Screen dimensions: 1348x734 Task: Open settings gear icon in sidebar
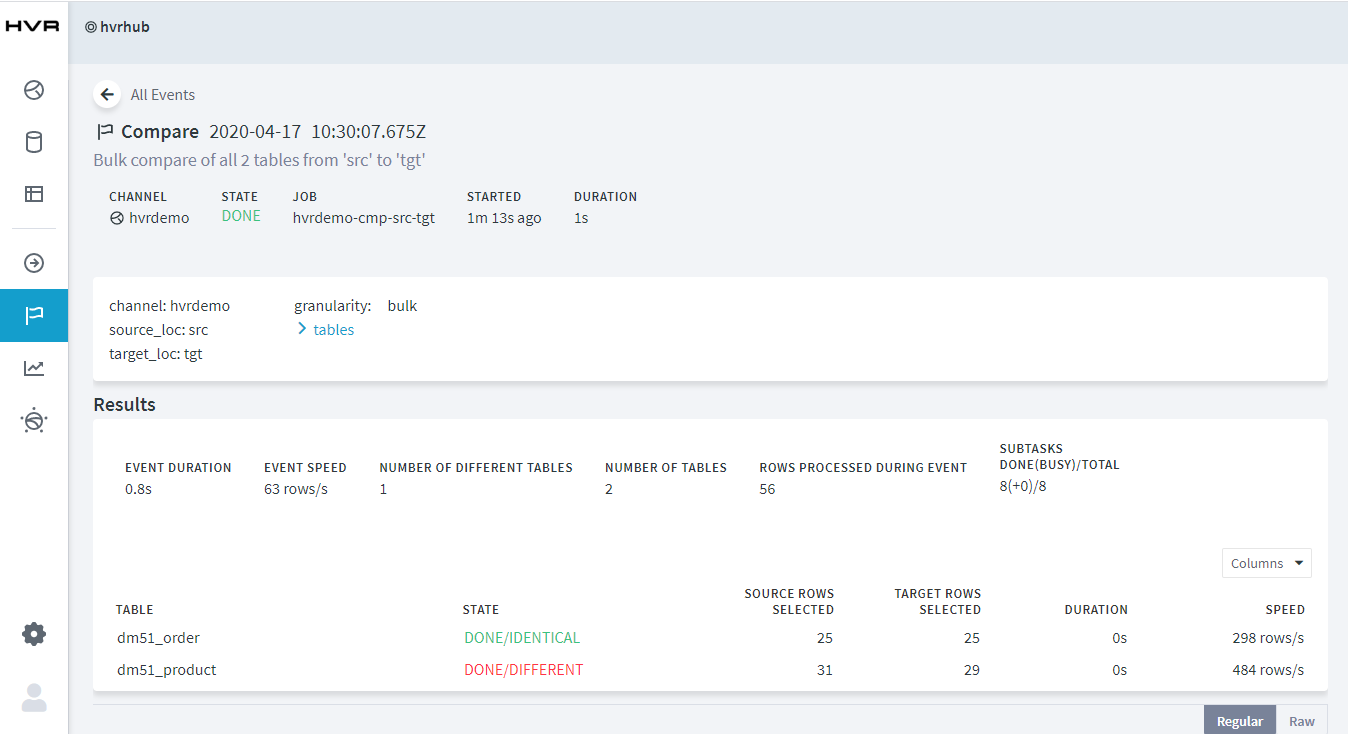(x=34, y=634)
